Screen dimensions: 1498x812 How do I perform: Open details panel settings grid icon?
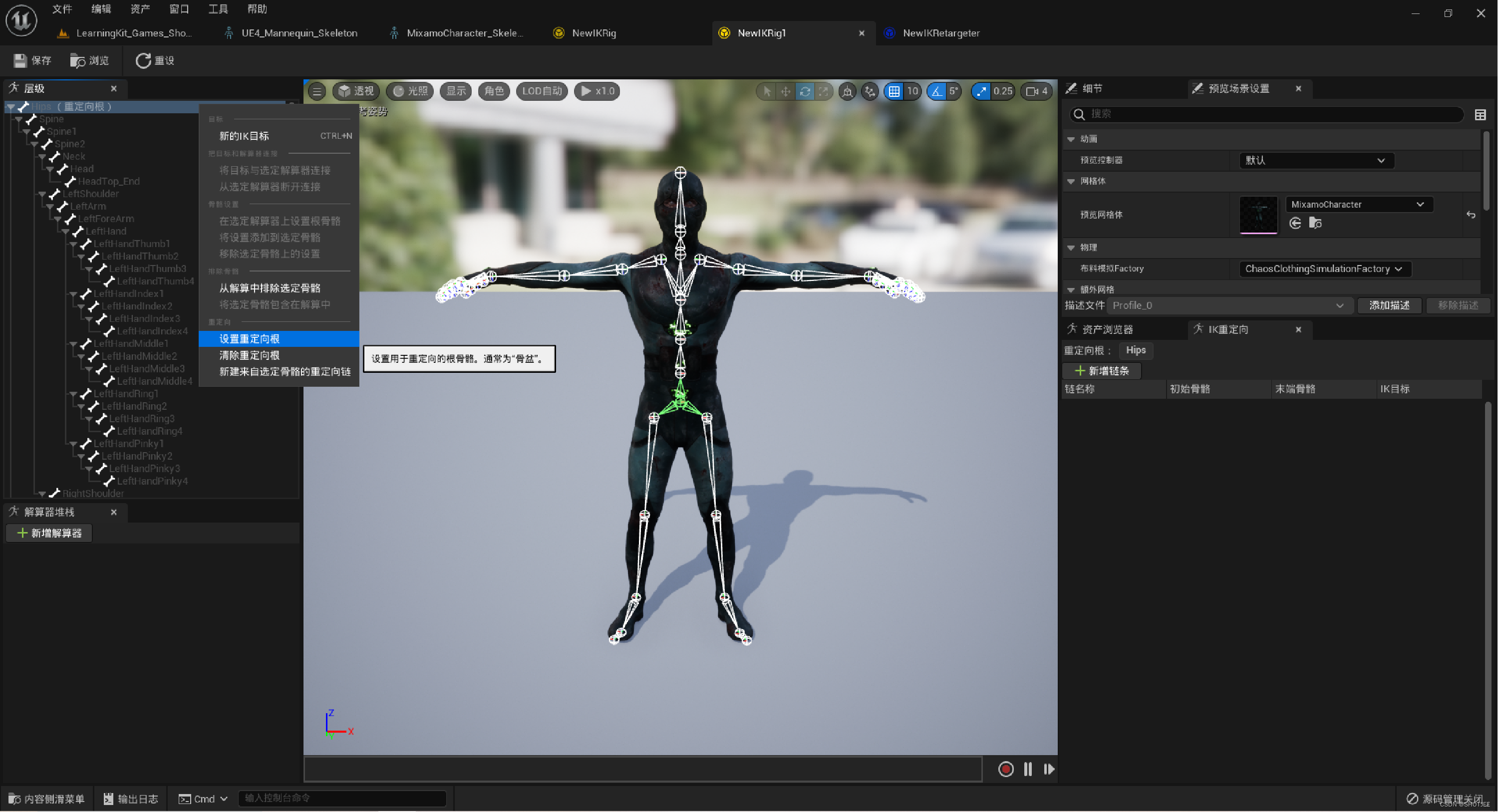[x=1480, y=114]
